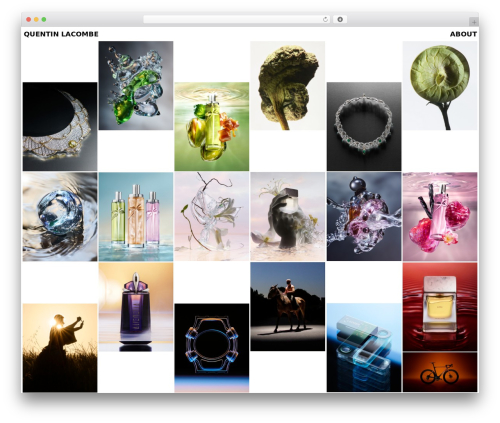
Task: Click the reader/info icon beside the address bar
Action: 340,20
